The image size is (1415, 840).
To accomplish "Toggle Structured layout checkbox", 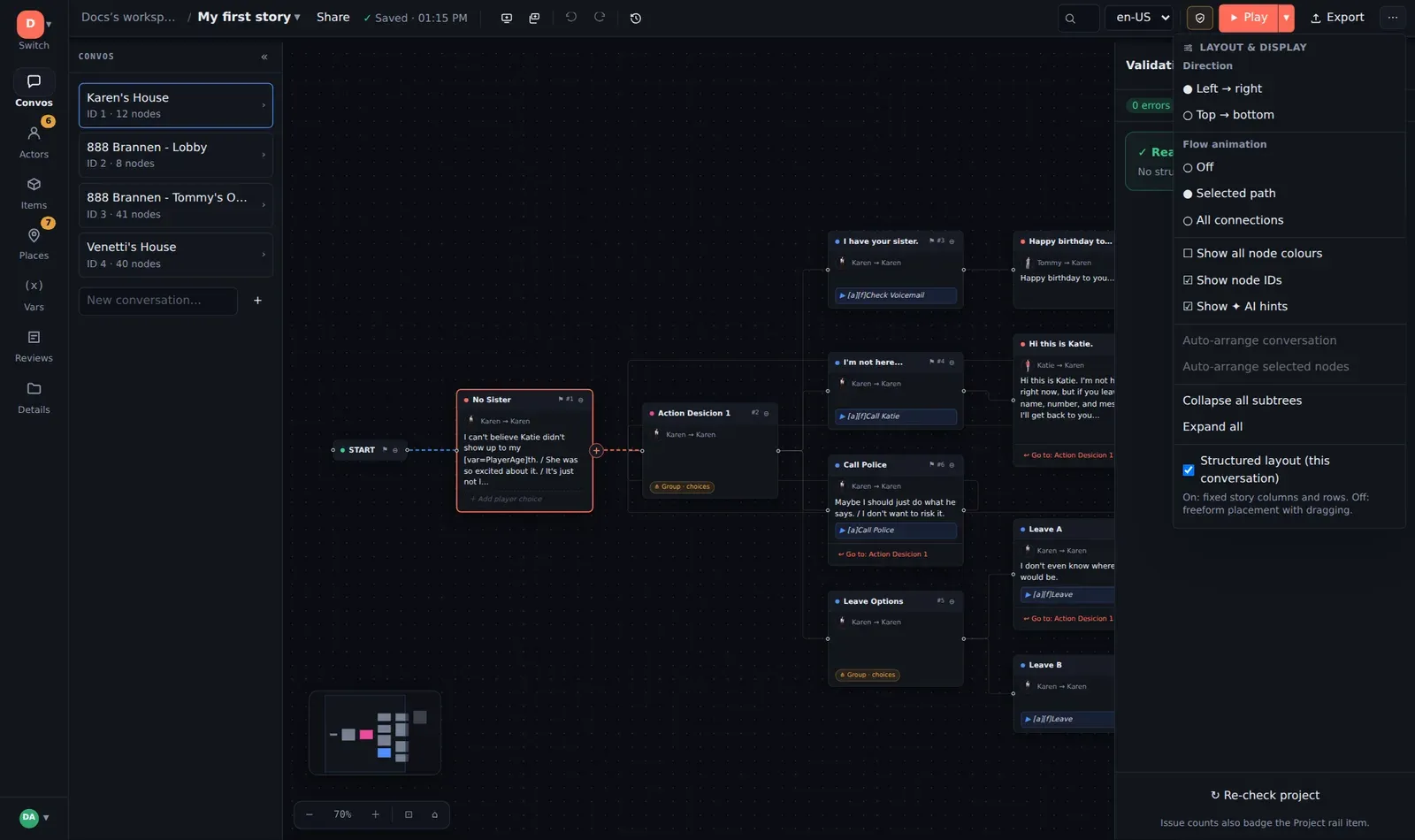I will pos(1189,470).
